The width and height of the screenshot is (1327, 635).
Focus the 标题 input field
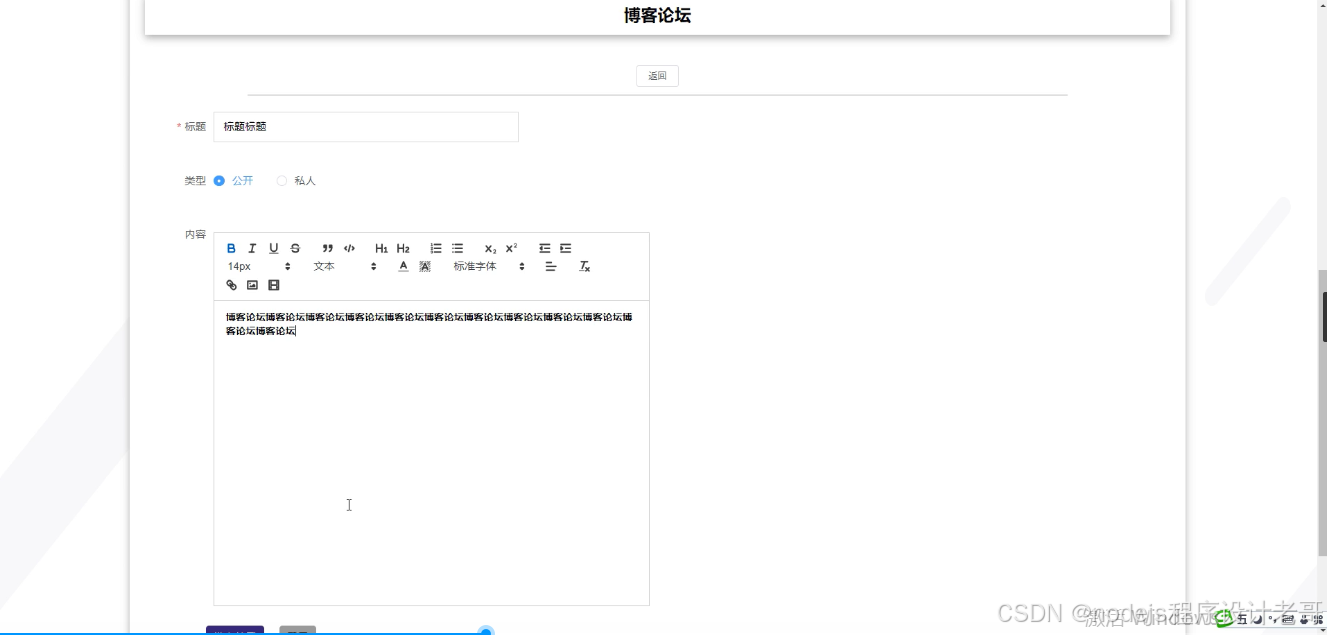tap(366, 127)
